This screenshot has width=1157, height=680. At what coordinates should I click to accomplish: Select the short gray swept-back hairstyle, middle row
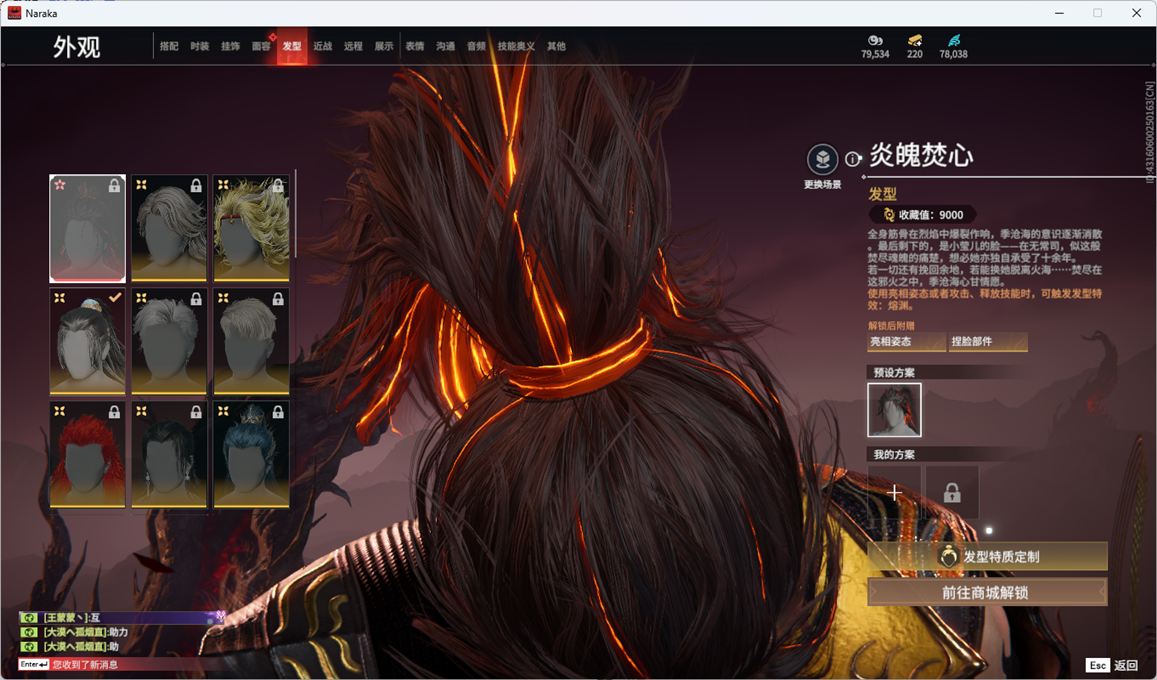coord(169,341)
